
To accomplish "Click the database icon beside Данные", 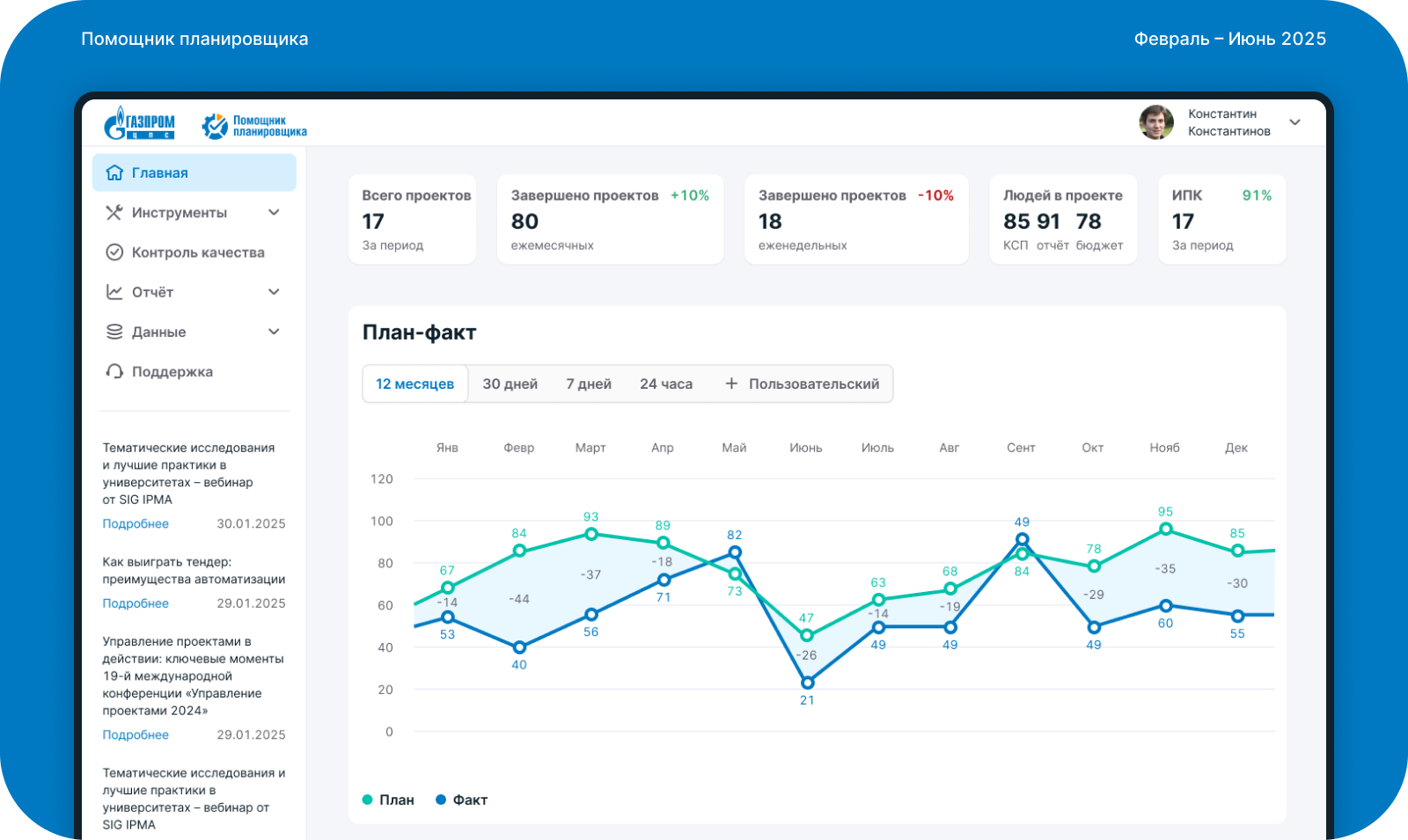I will [114, 332].
